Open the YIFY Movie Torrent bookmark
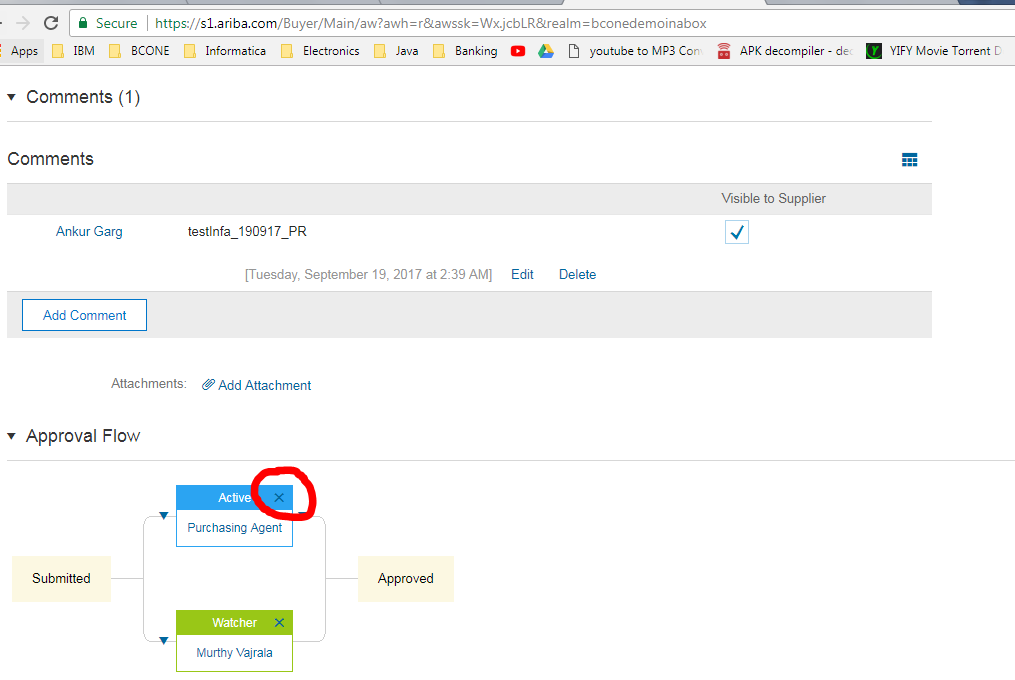The image size is (1015, 680). tap(934, 51)
